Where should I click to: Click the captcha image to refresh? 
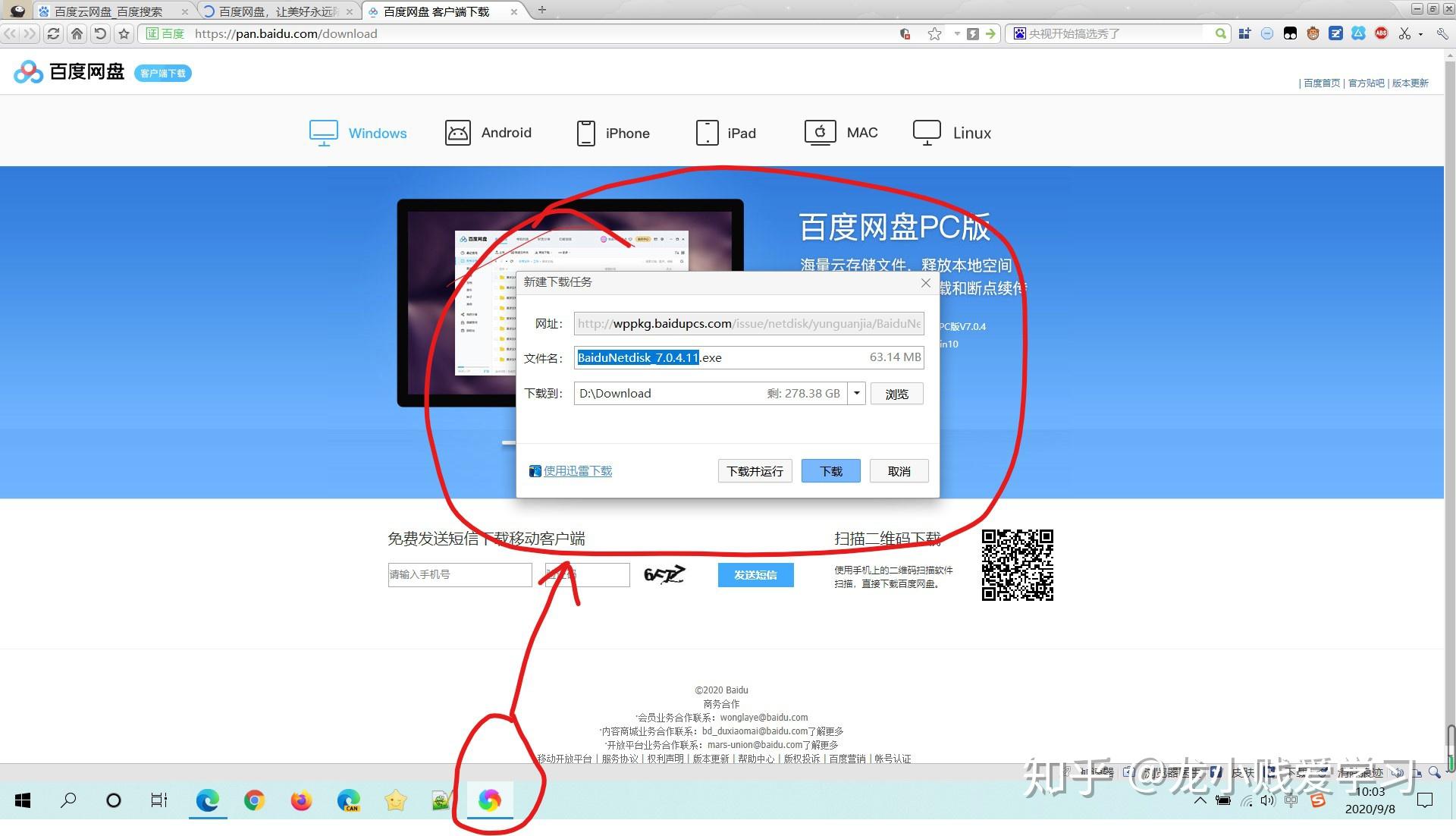pos(664,574)
